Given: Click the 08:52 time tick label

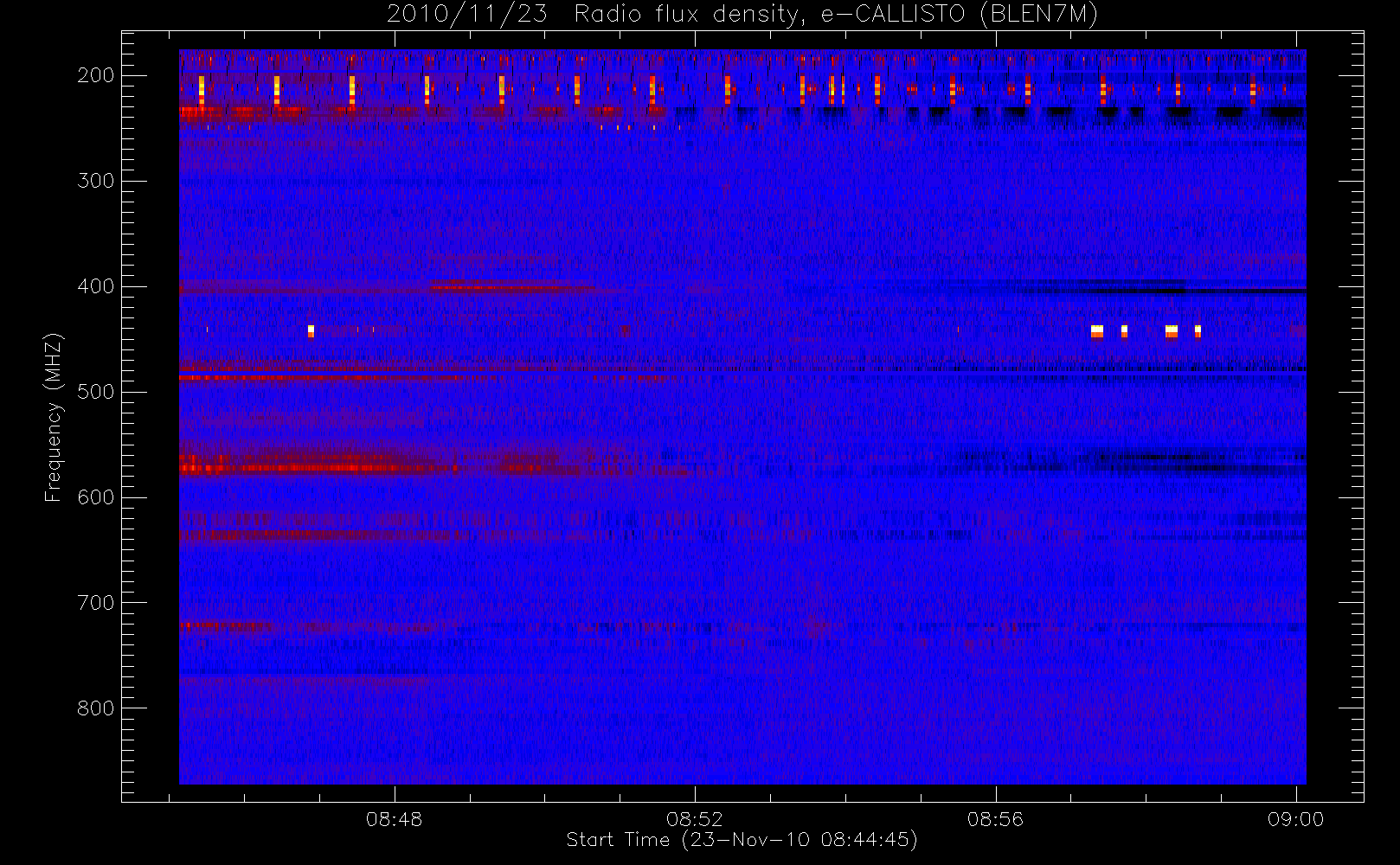Looking at the screenshot, I should 694,819.
